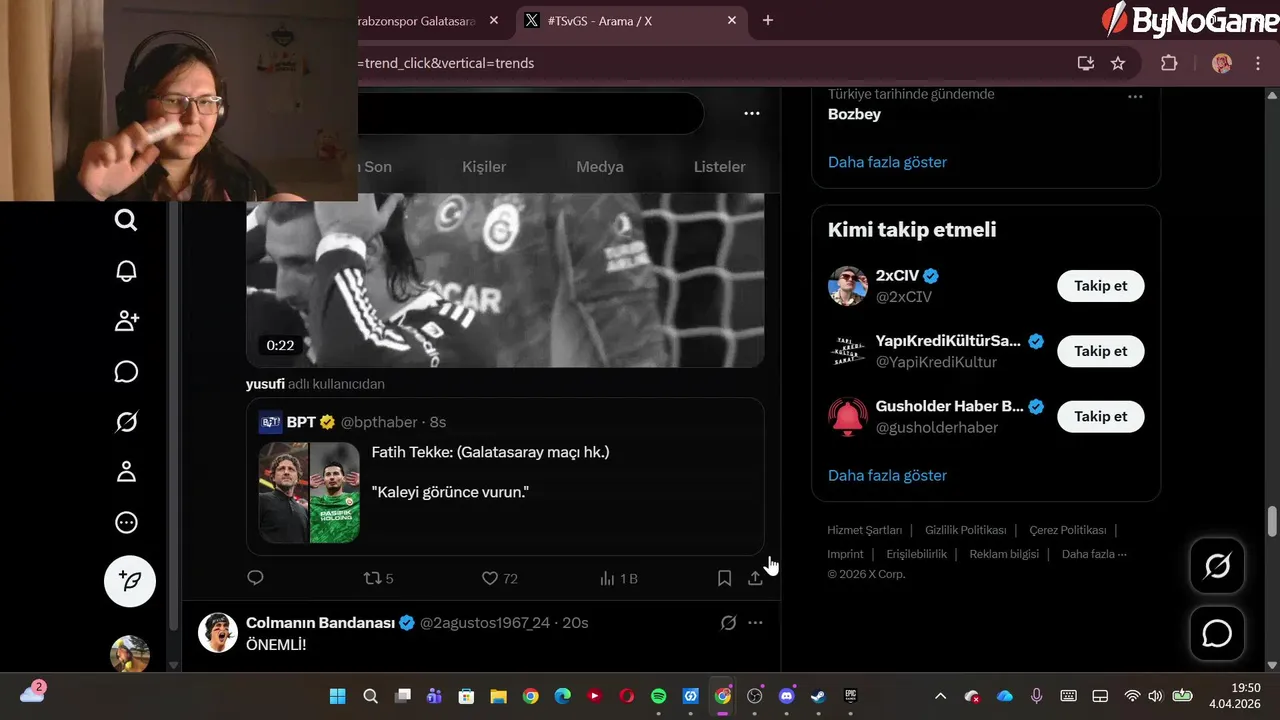
Task: Open Hizmet Şartları footer link
Action: coord(864,530)
